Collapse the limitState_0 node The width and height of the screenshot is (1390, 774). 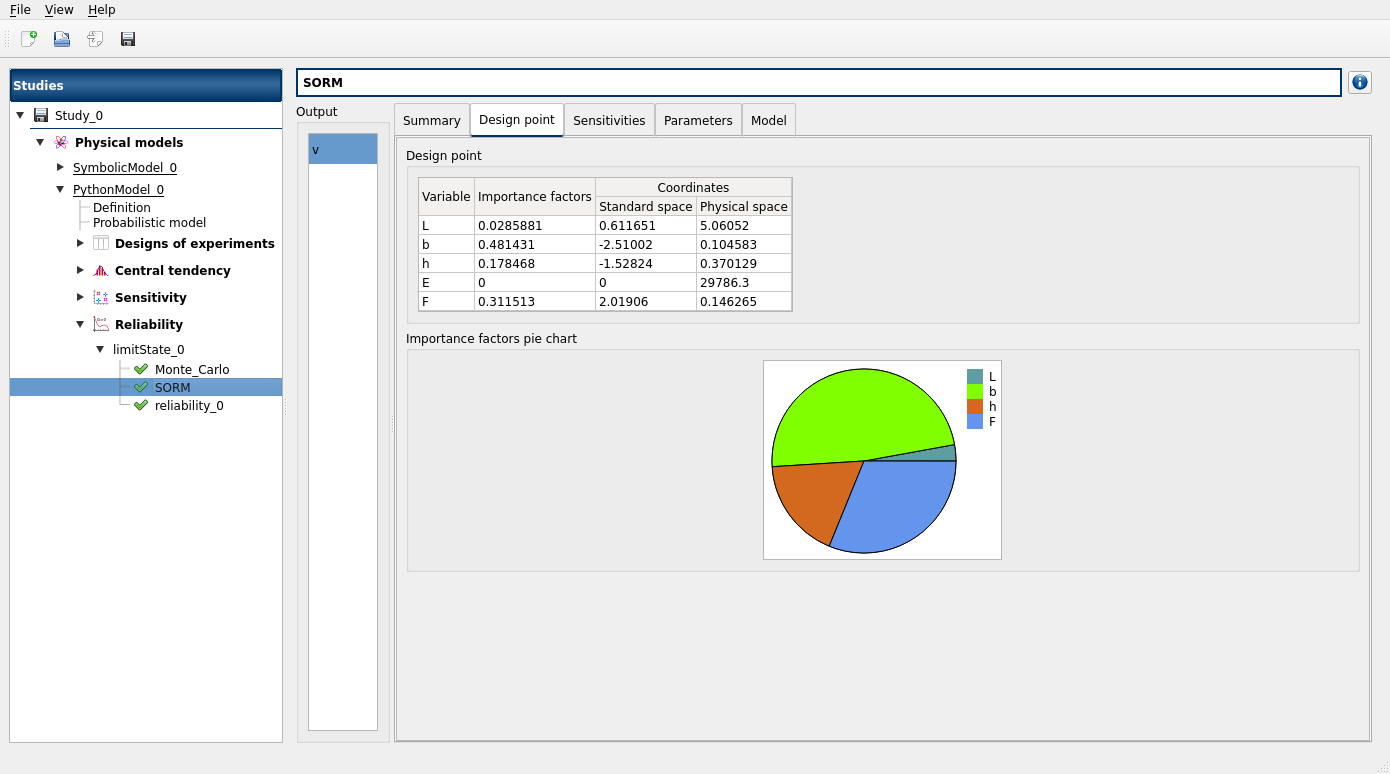[x=100, y=349]
